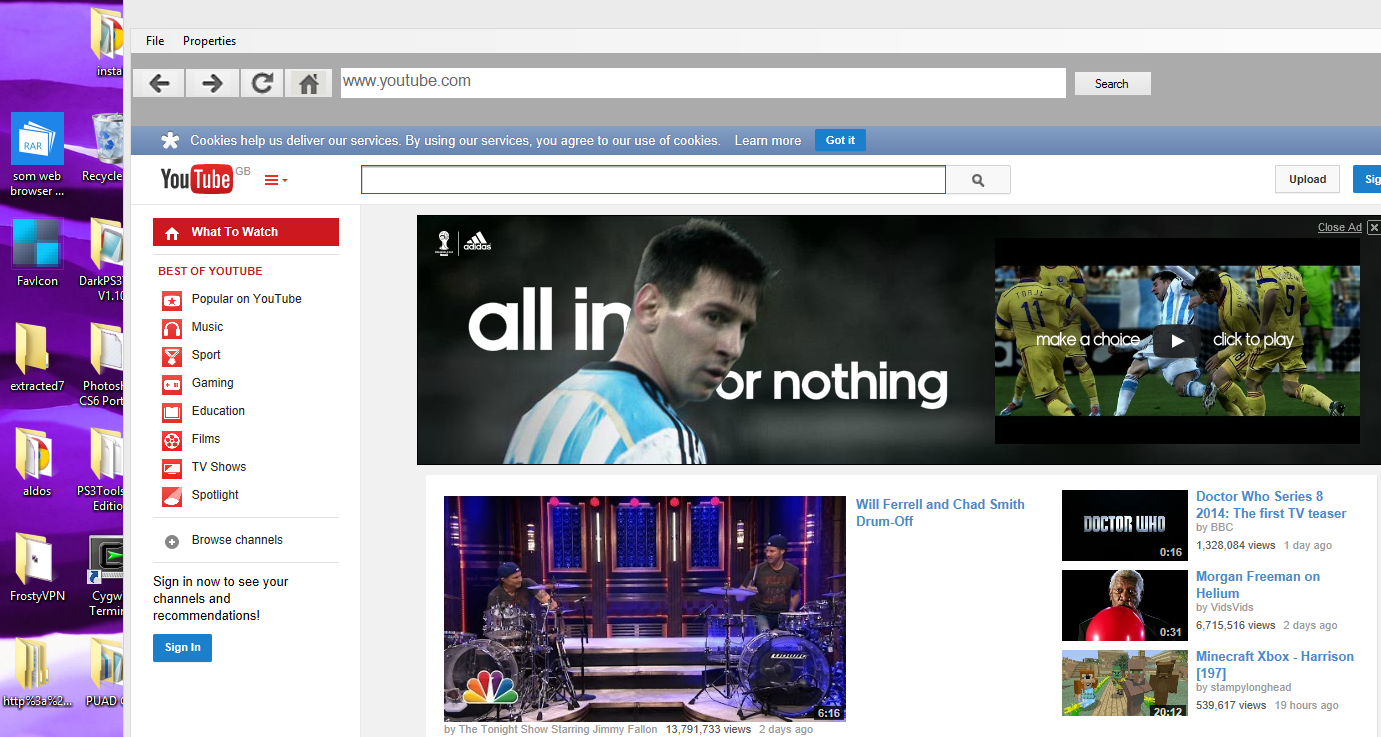Screen dimensions: 1381x737
Task: Click the drum-off video thumbnail
Action: [x=645, y=609]
